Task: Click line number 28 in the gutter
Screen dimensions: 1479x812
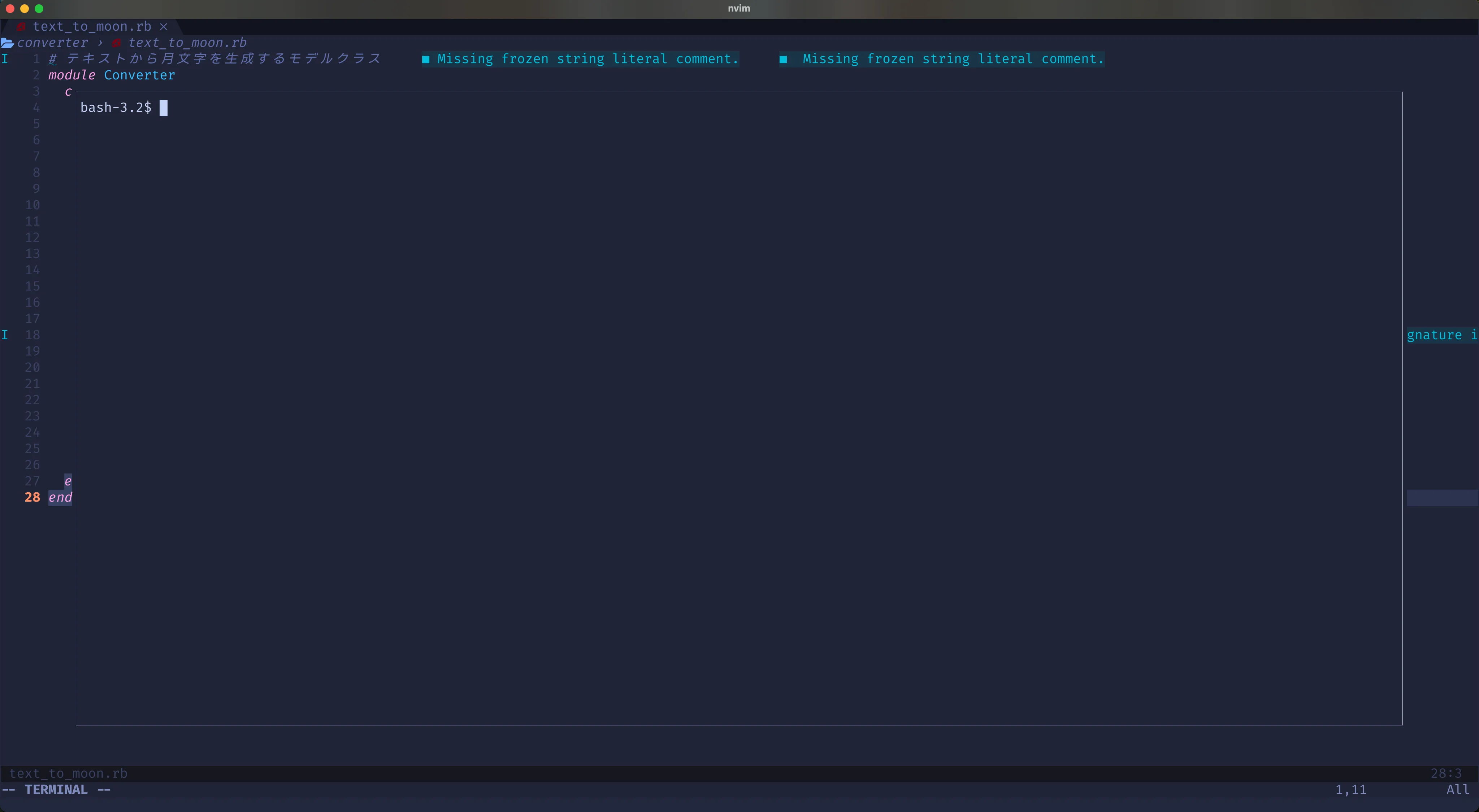Action: coord(32,498)
